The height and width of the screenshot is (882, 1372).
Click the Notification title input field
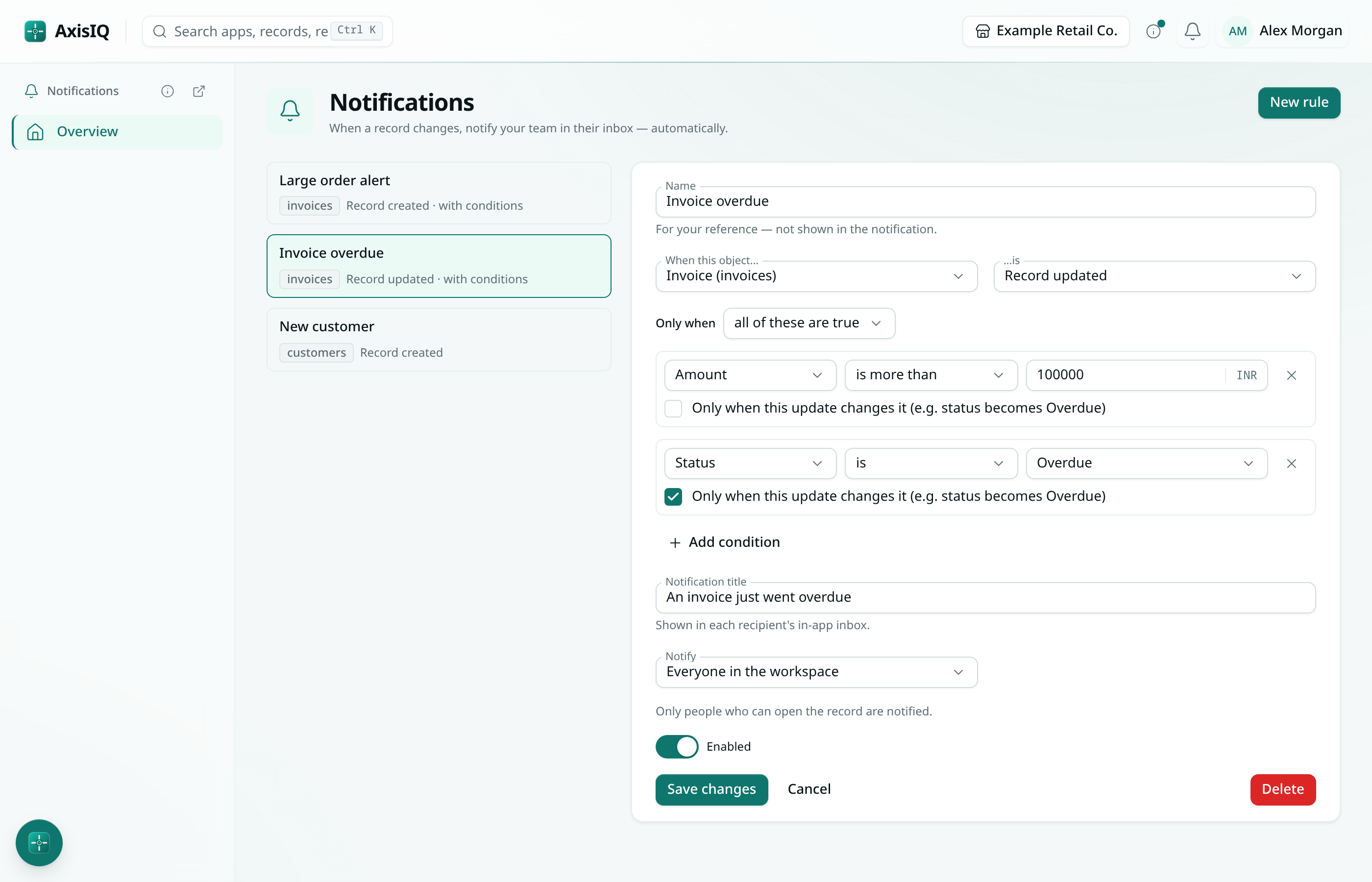tap(985, 597)
